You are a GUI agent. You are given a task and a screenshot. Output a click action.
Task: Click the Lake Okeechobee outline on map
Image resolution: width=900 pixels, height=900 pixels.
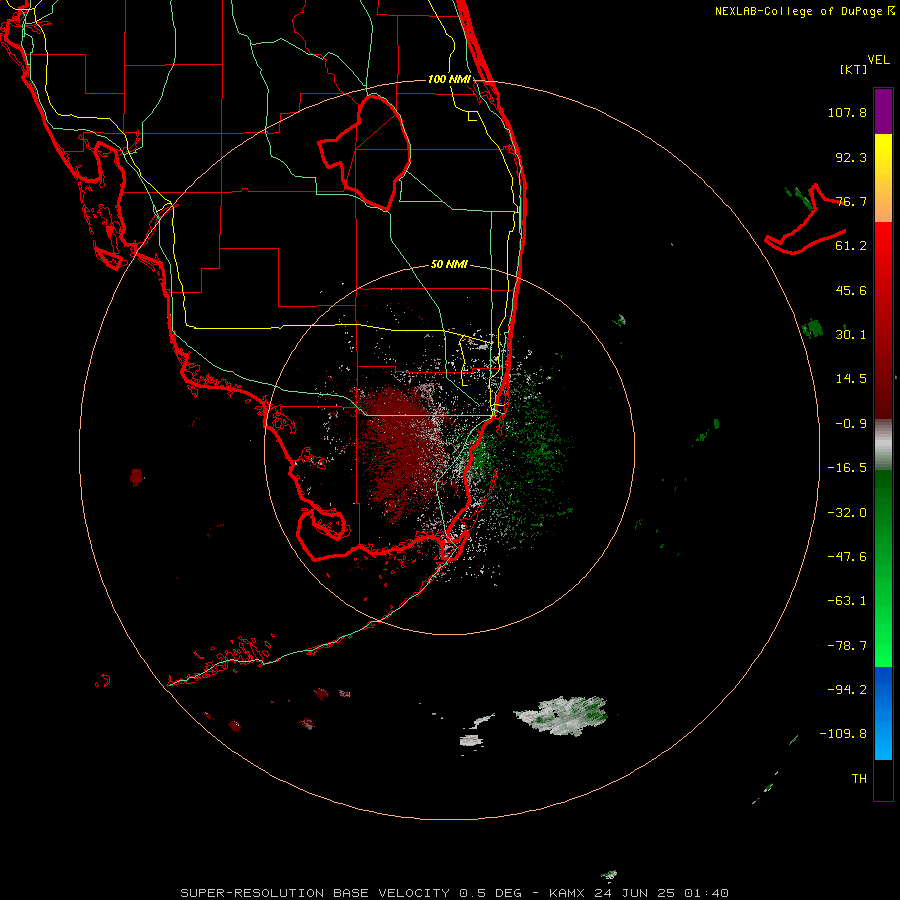(x=365, y=152)
